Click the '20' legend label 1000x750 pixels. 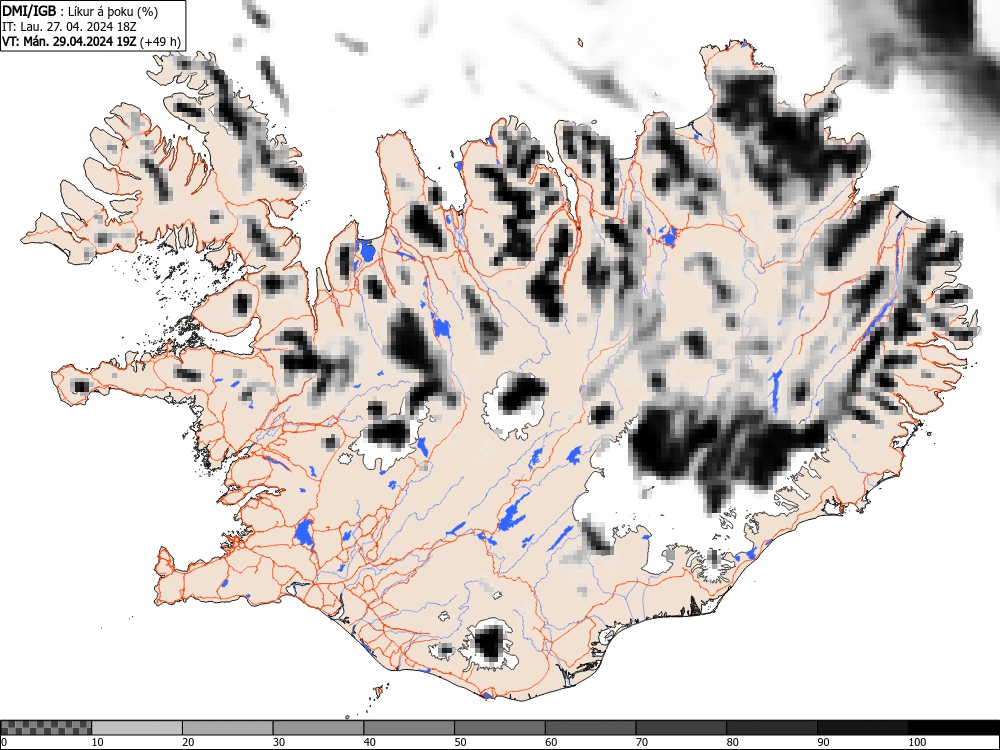[x=188, y=742]
